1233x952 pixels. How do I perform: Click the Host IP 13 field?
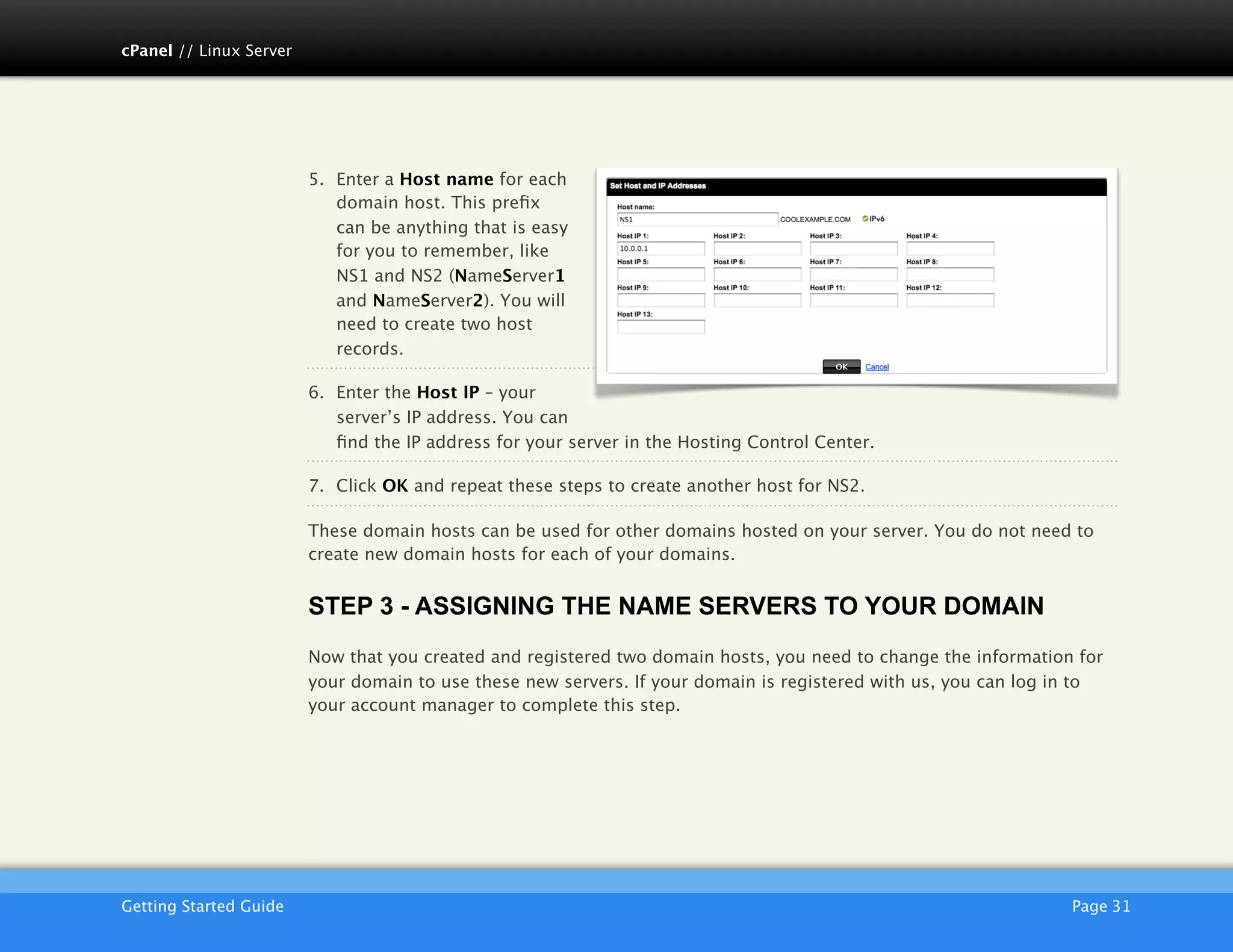pos(660,327)
